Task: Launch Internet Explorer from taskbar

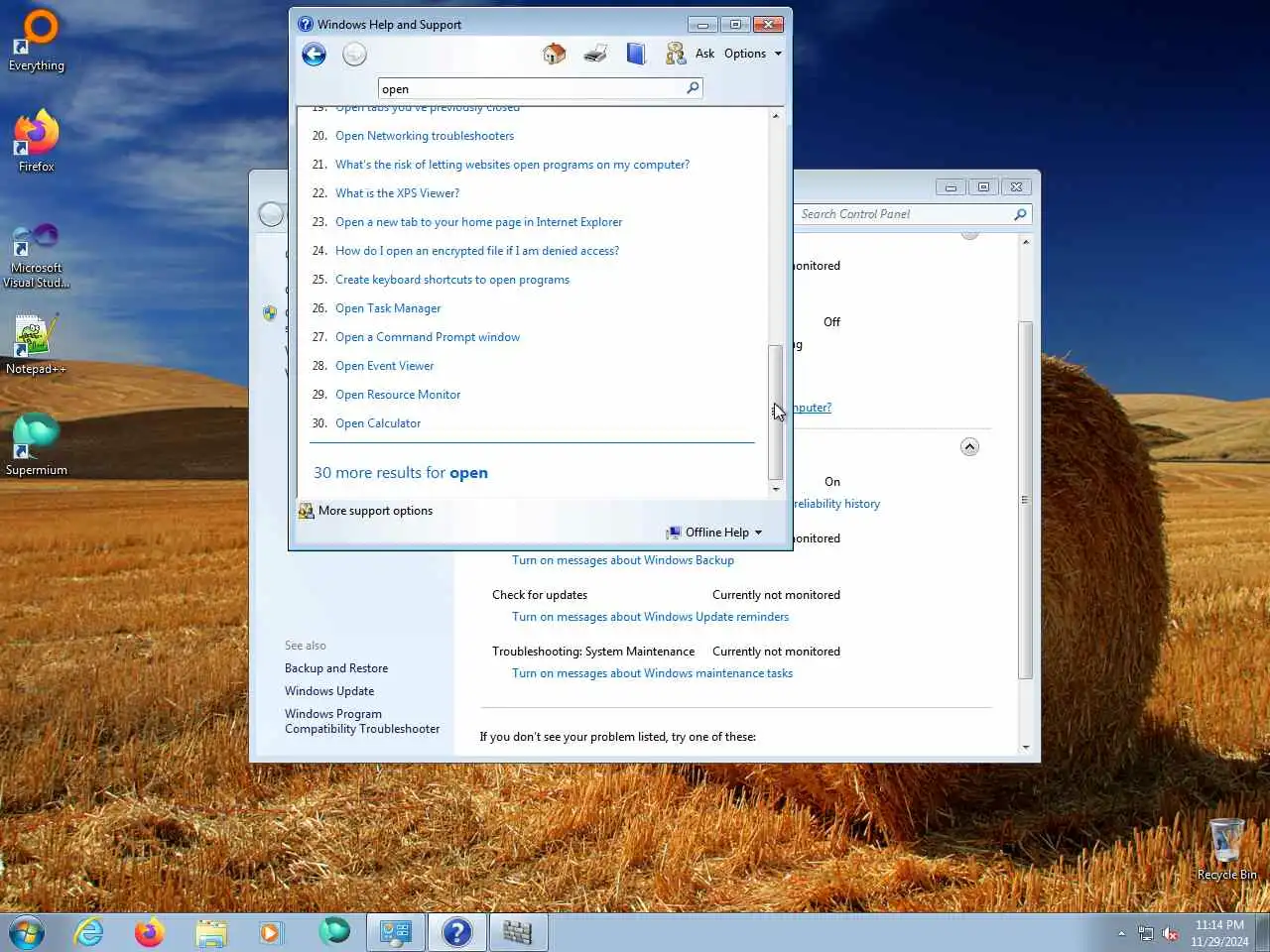Action: tap(89, 932)
